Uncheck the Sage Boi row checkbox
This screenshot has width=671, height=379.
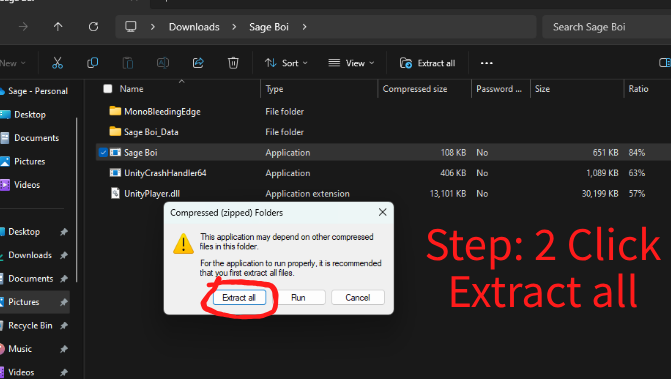(103, 152)
